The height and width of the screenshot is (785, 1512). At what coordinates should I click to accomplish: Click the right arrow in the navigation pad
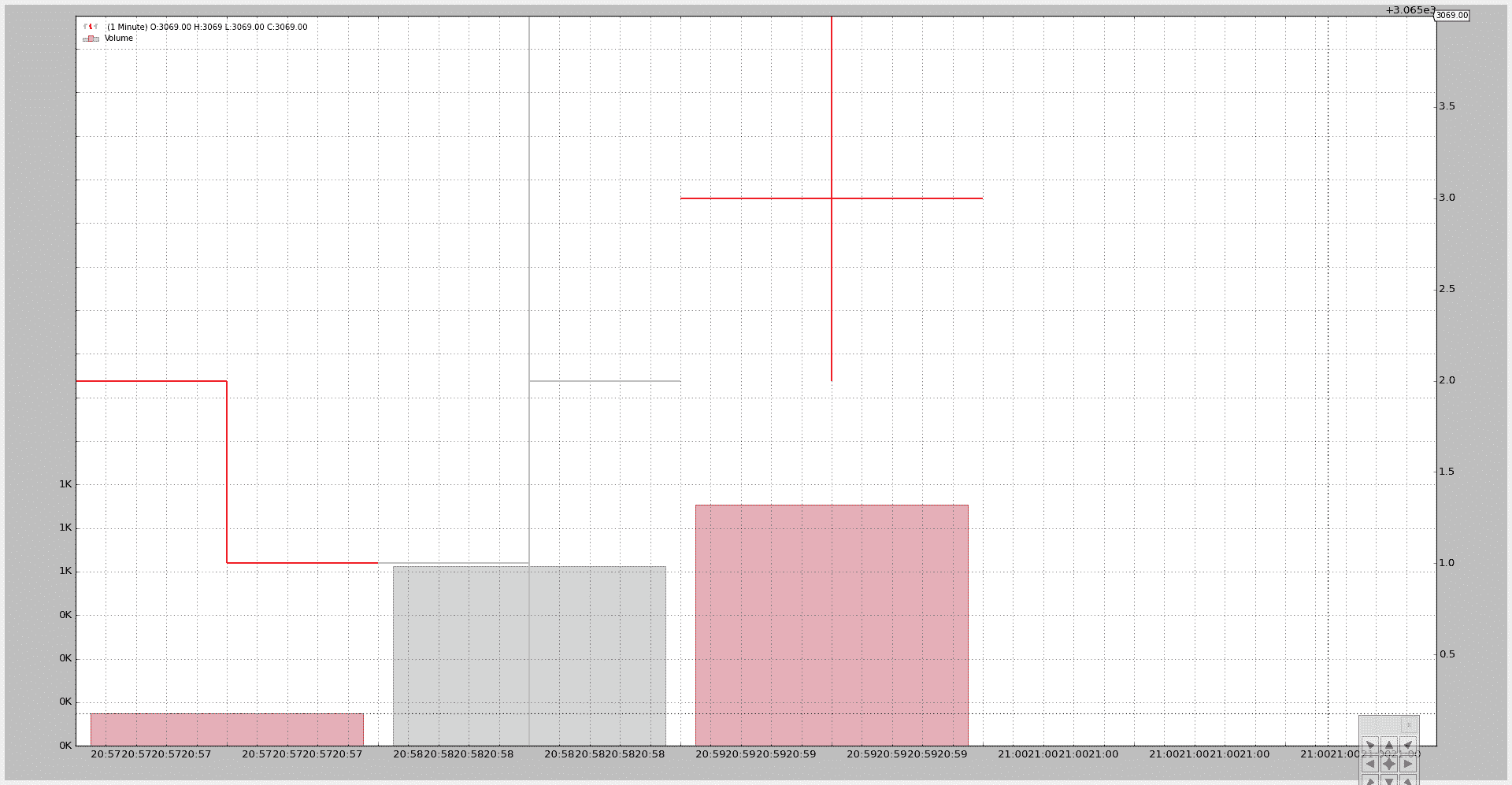click(1408, 764)
